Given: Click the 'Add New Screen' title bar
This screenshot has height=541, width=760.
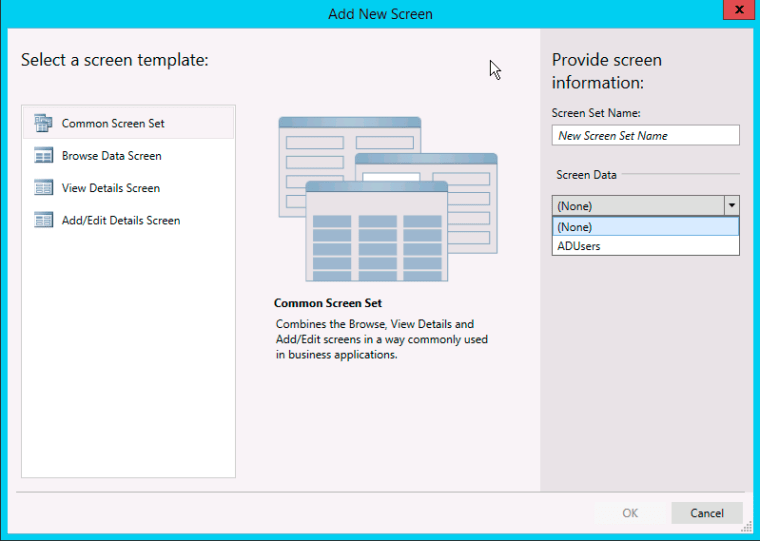Looking at the screenshot, I should click(x=380, y=14).
